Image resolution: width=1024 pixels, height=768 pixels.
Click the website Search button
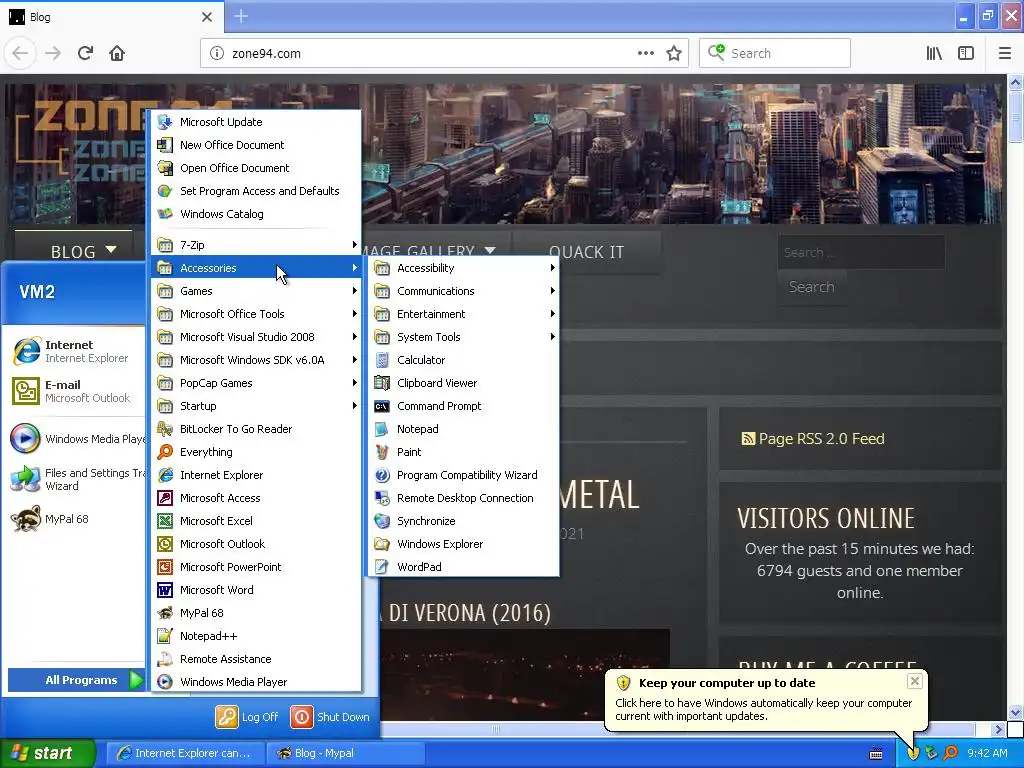click(x=811, y=287)
